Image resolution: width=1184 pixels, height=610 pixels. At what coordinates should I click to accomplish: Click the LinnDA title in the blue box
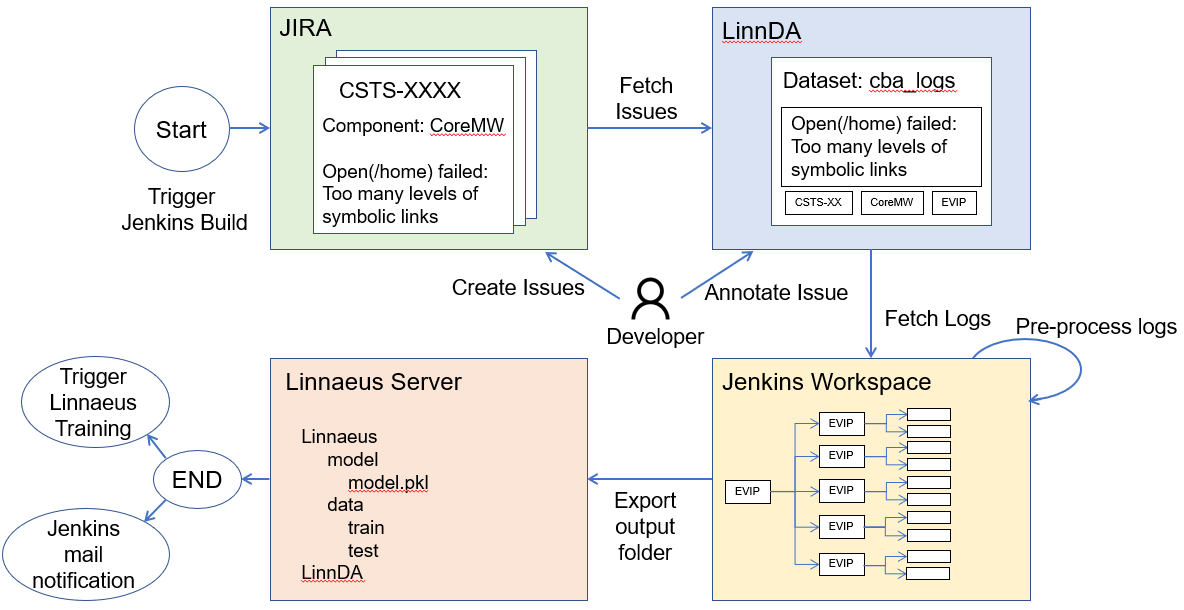click(761, 32)
